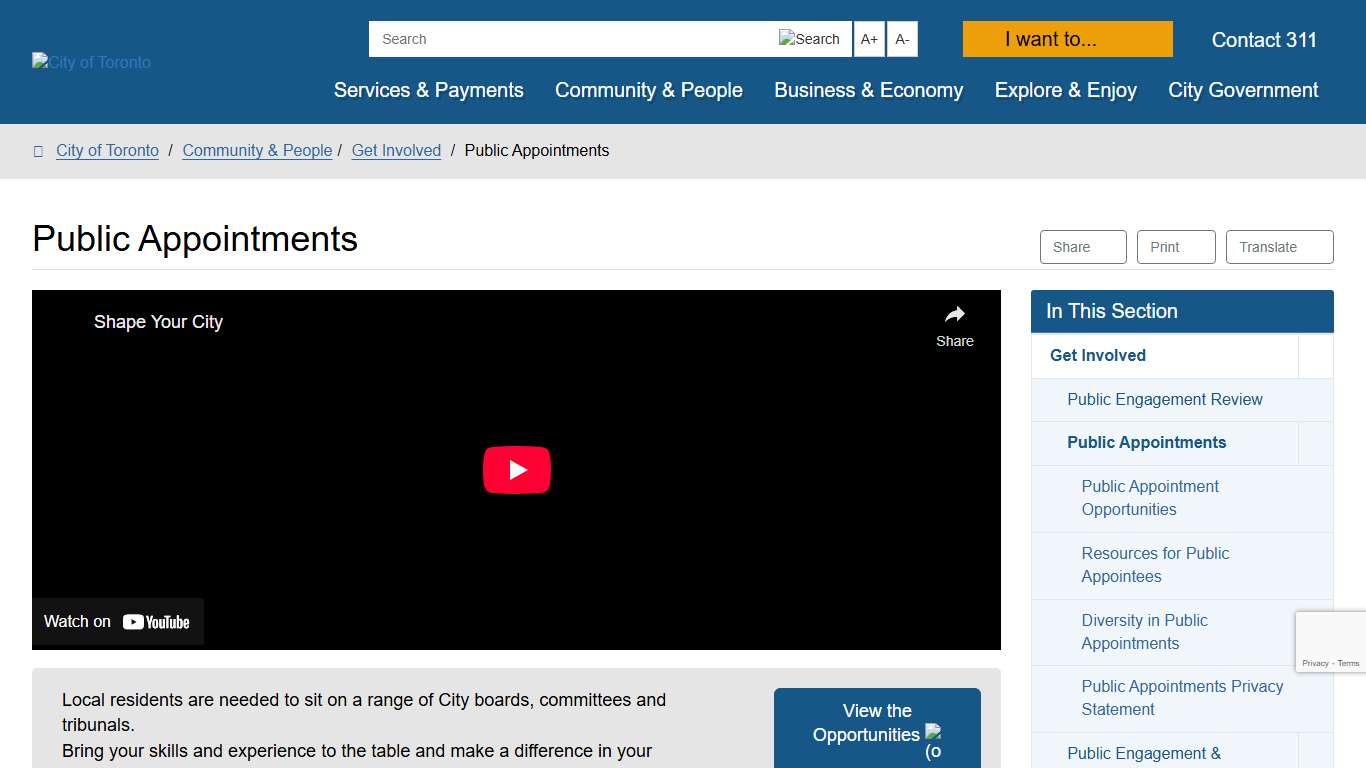Click A+ to increase text size
This screenshot has height=768, width=1366.
[868, 39]
